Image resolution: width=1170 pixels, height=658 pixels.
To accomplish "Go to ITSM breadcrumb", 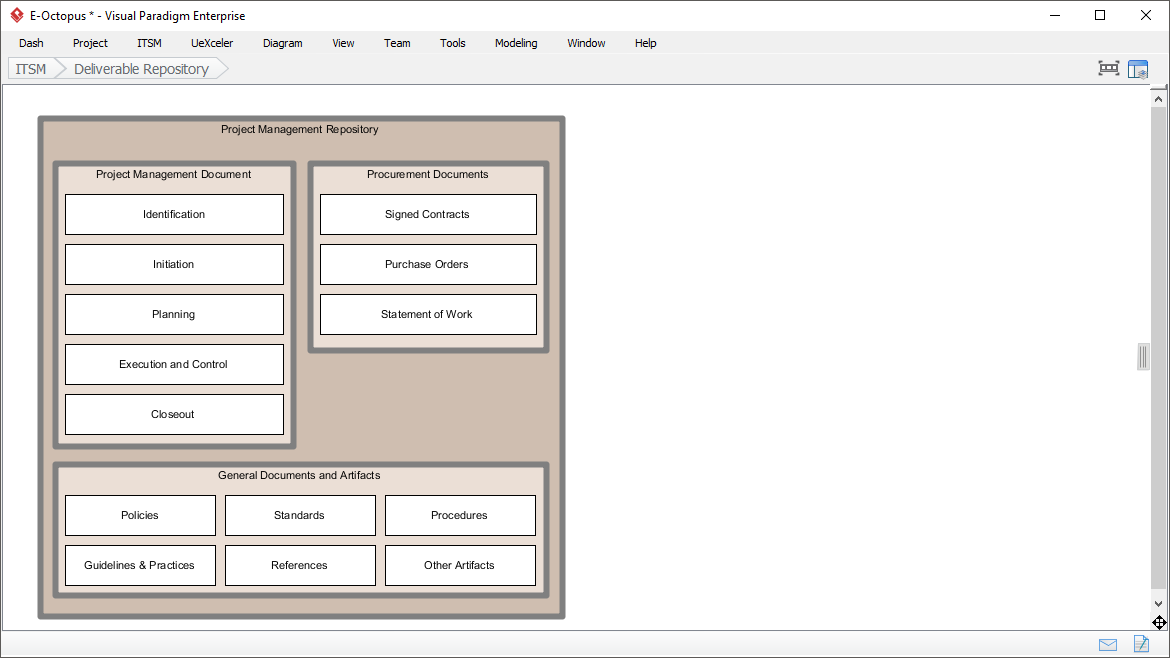I will (x=31, y=69).
